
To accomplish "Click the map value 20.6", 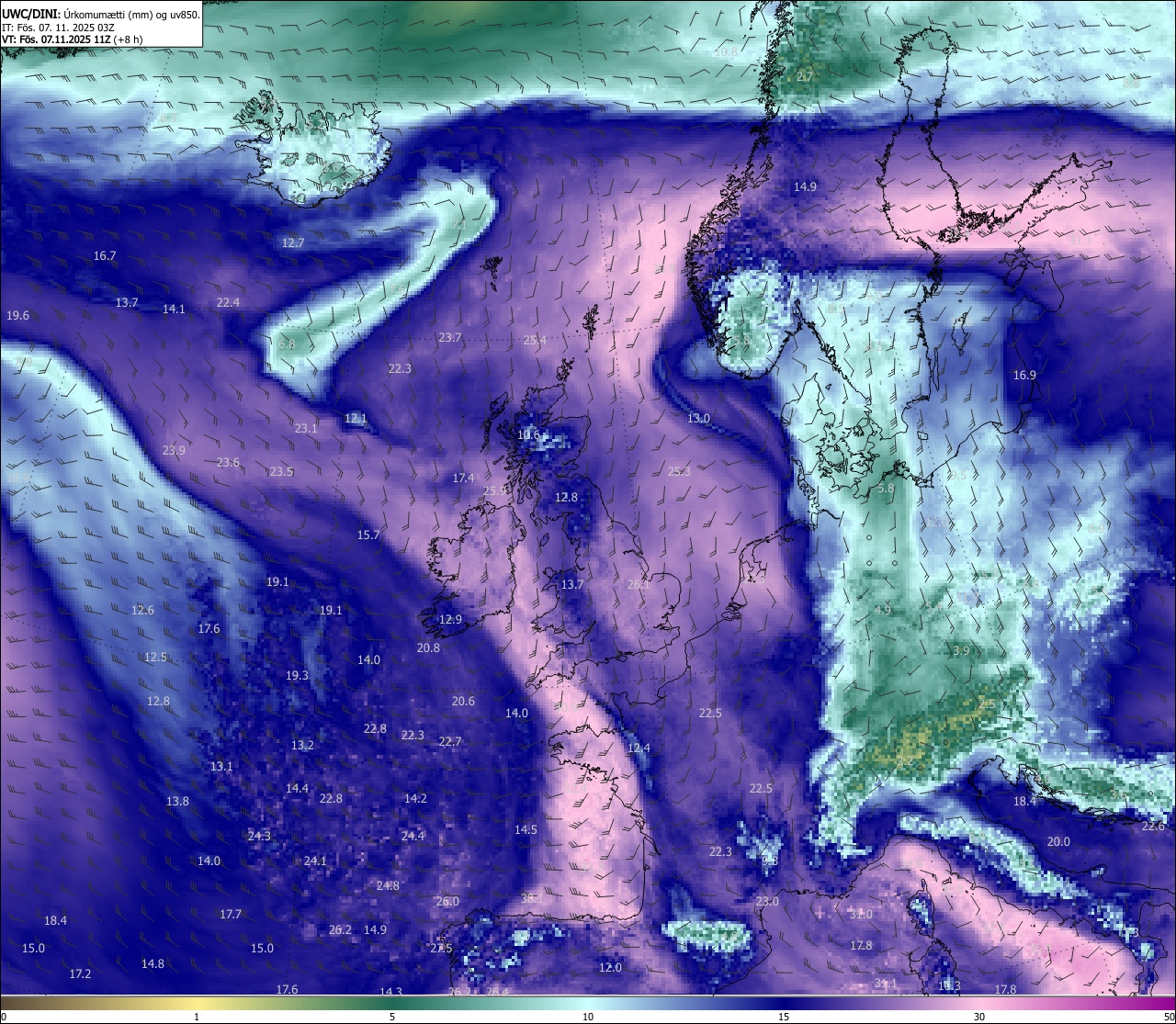I will coord(463,701).
